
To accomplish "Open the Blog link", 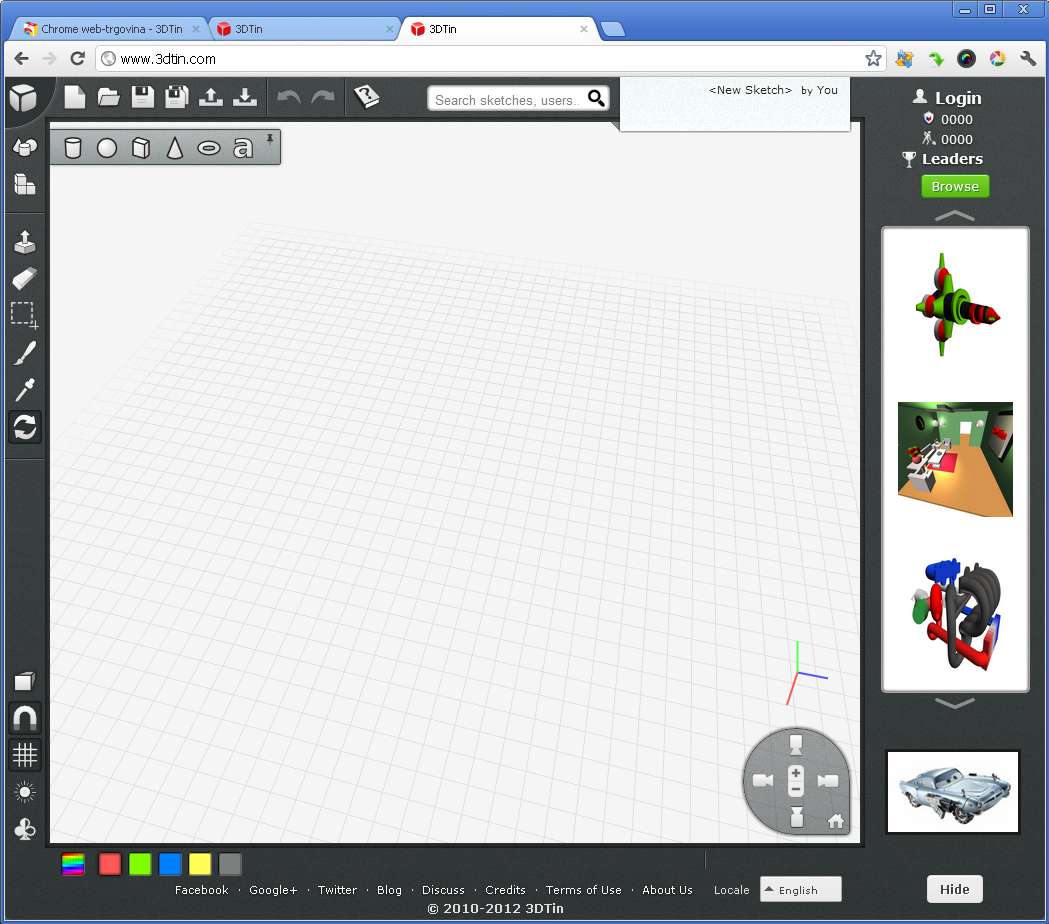I will 389,890.
